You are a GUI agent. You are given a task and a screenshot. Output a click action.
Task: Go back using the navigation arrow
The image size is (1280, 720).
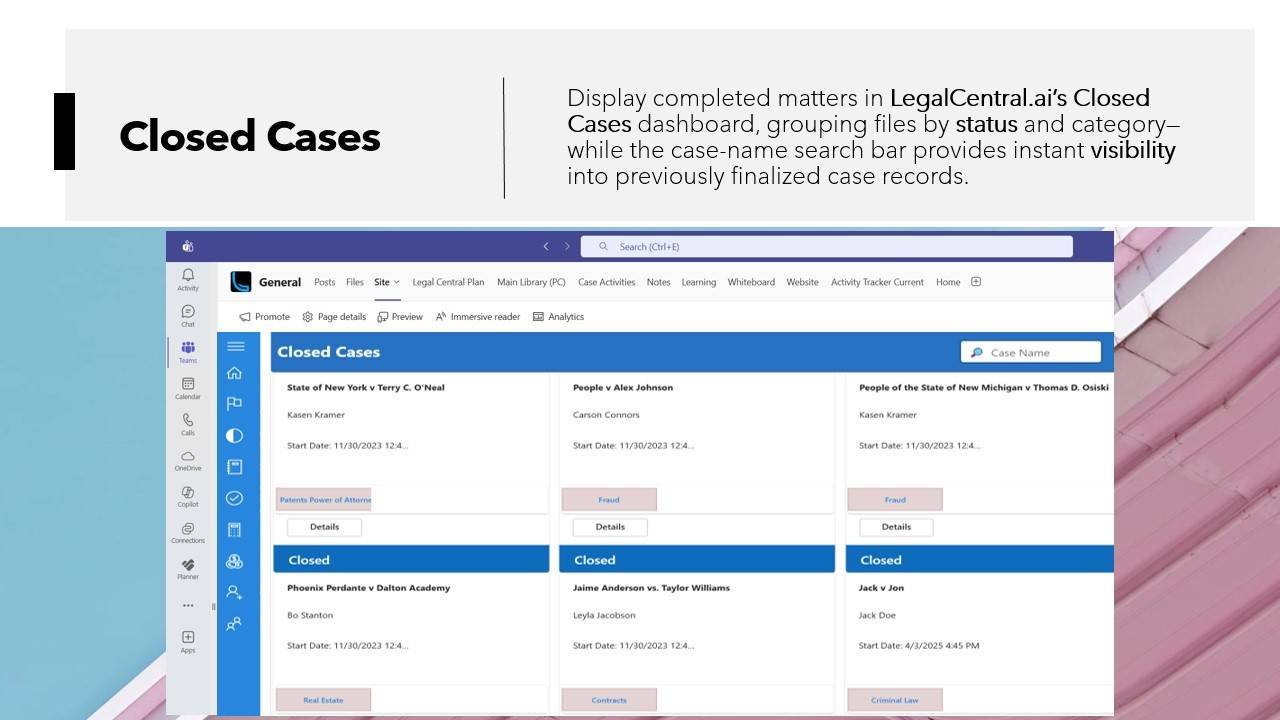(x=546, y=246)
